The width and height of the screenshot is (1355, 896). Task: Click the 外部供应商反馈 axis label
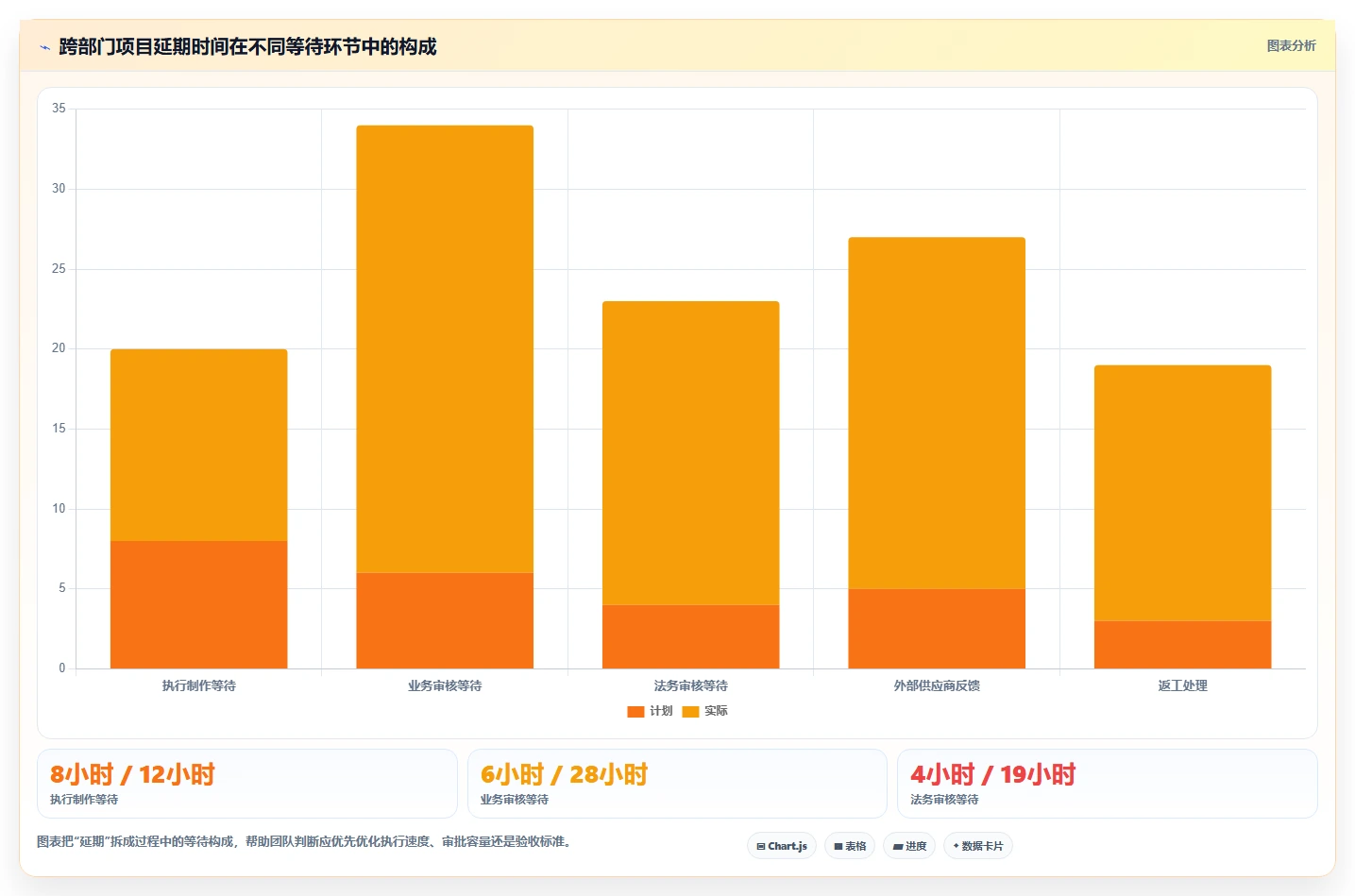click(x=937, y=685)
